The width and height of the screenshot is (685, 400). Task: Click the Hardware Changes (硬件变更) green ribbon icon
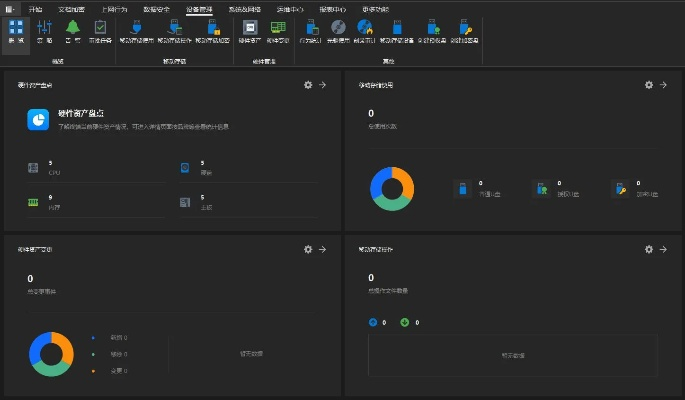[x=278, y=28]
